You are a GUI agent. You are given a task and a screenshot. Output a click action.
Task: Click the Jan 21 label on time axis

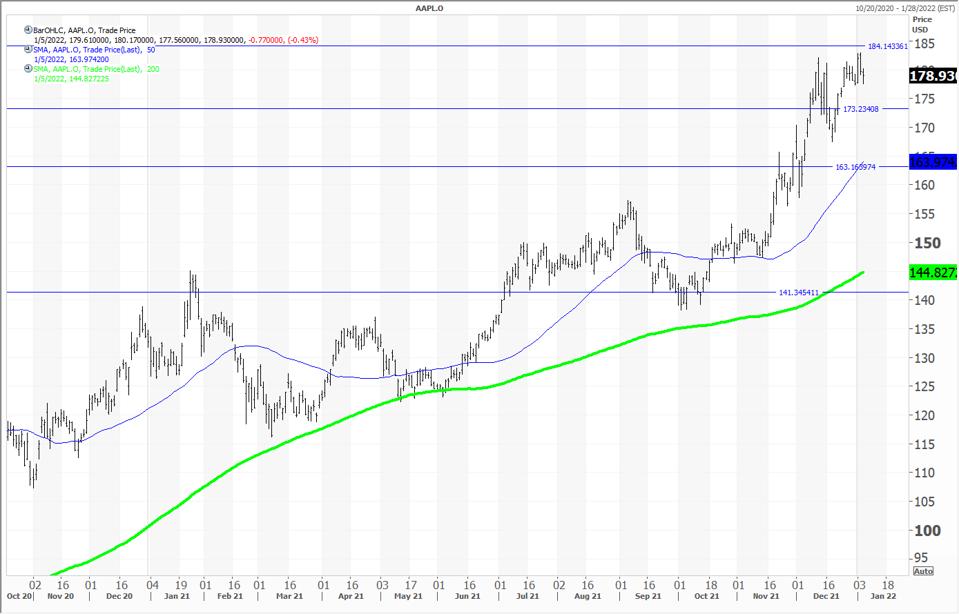[186, 596]
